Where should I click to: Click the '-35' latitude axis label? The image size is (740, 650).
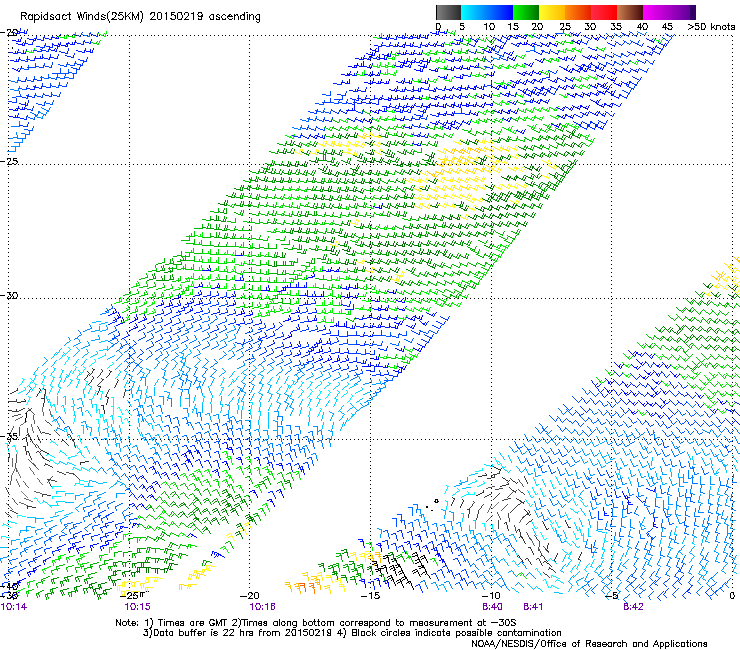(x=9, y=437)
